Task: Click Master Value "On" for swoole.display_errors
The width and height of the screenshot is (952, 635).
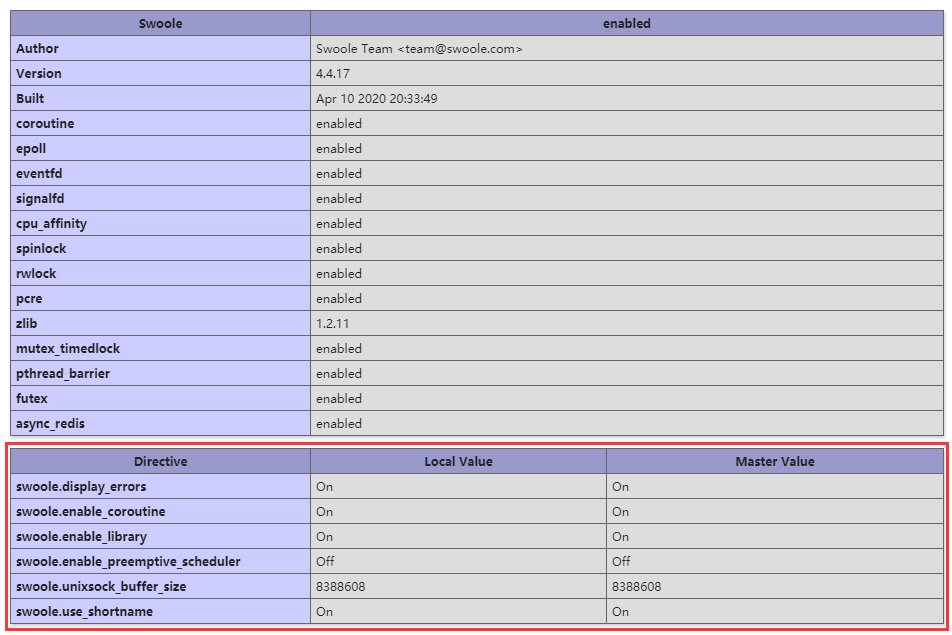Action: click(620, 486)
